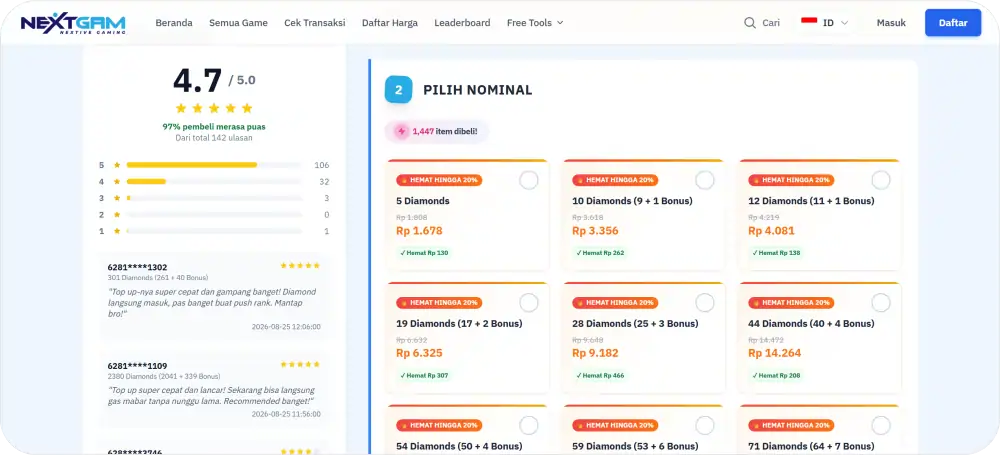Go to the Leaderboard page
This screenshot has height=455, width=1000.
[462, 23]
